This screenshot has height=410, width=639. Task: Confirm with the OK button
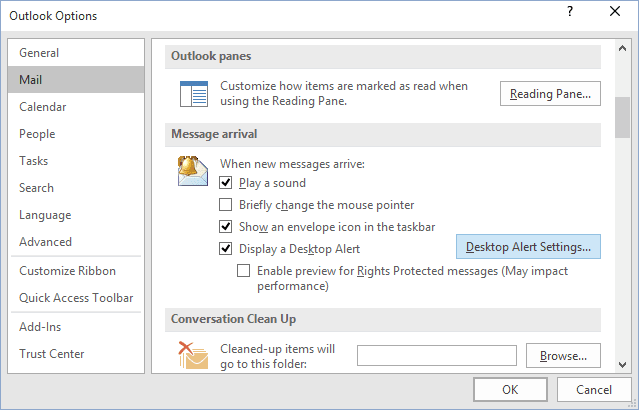510,390
